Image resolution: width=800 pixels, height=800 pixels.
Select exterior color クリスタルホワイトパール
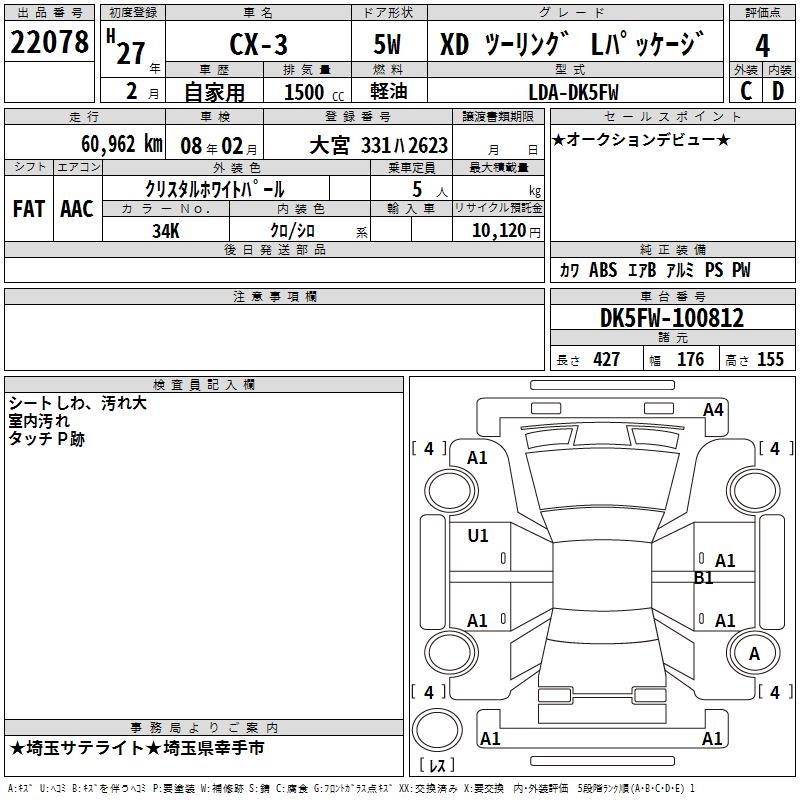click(x=215, y=189)
